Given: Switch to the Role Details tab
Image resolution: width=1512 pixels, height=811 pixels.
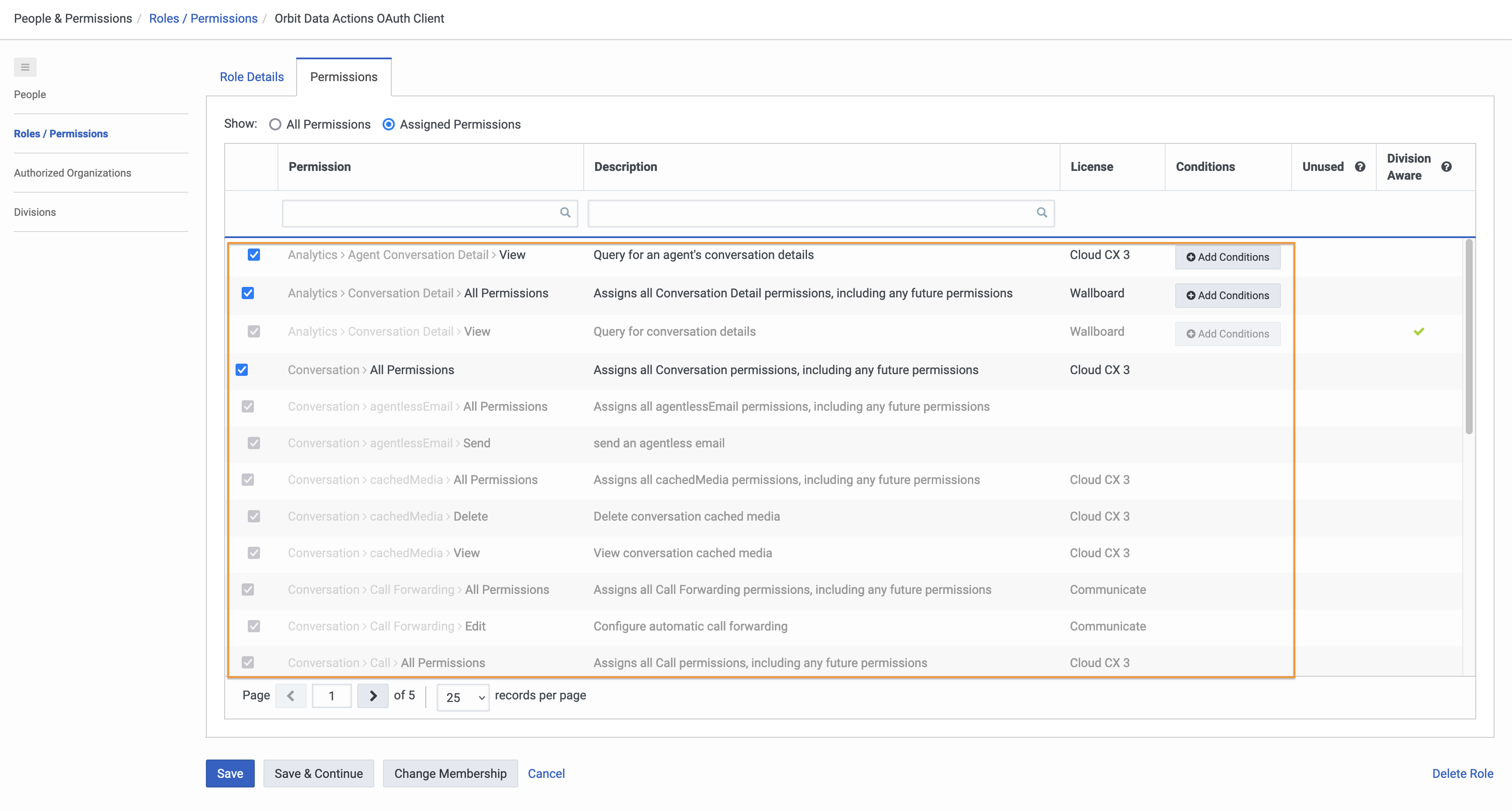Looking at the screenshot, I should 251,76.
